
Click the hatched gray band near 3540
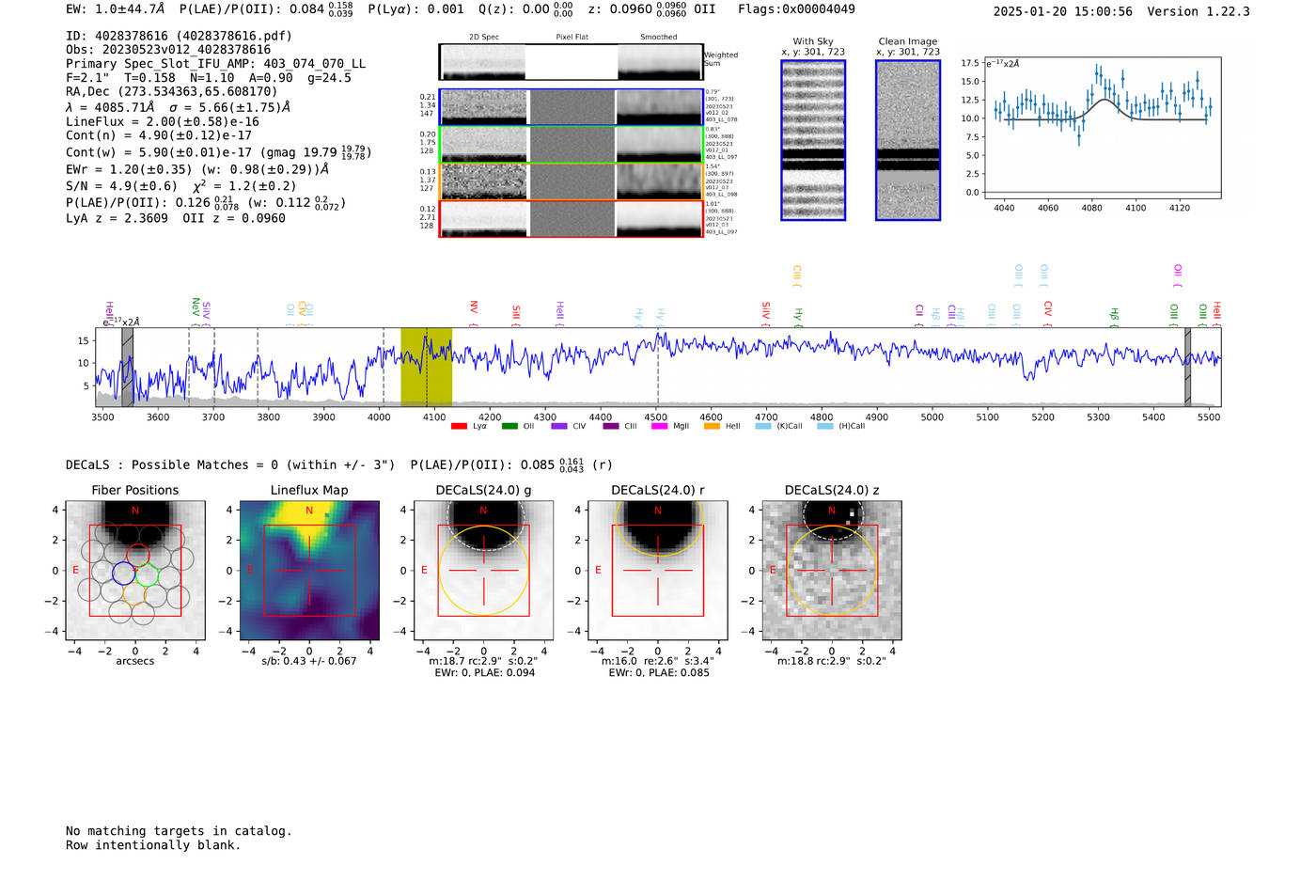pos(127,368)
